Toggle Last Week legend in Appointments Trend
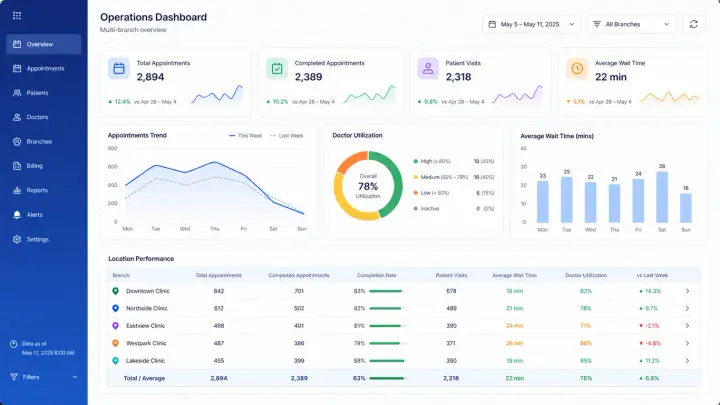Image resolution: width=720 pixels, height=405 pixels. click(287, 135)
